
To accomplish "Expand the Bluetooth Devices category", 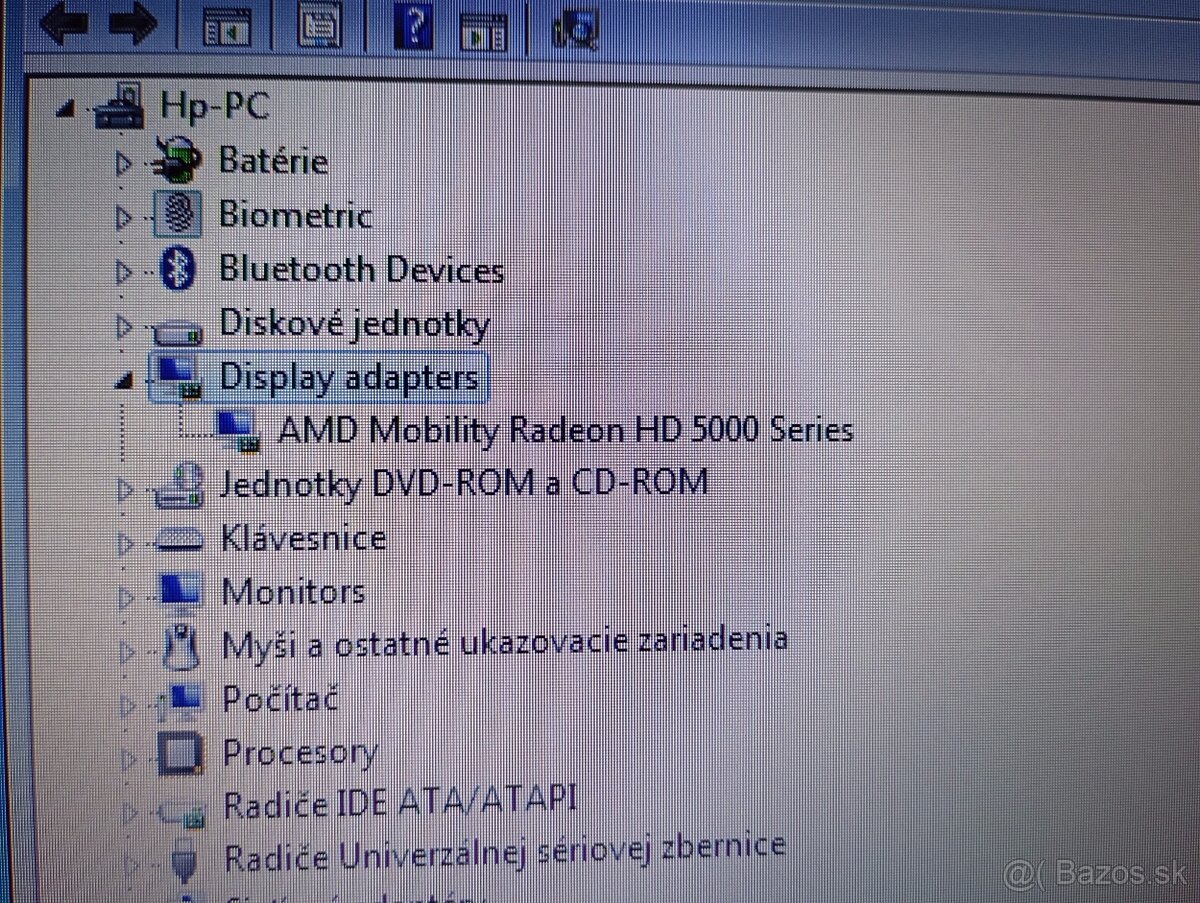I will 123,270.
